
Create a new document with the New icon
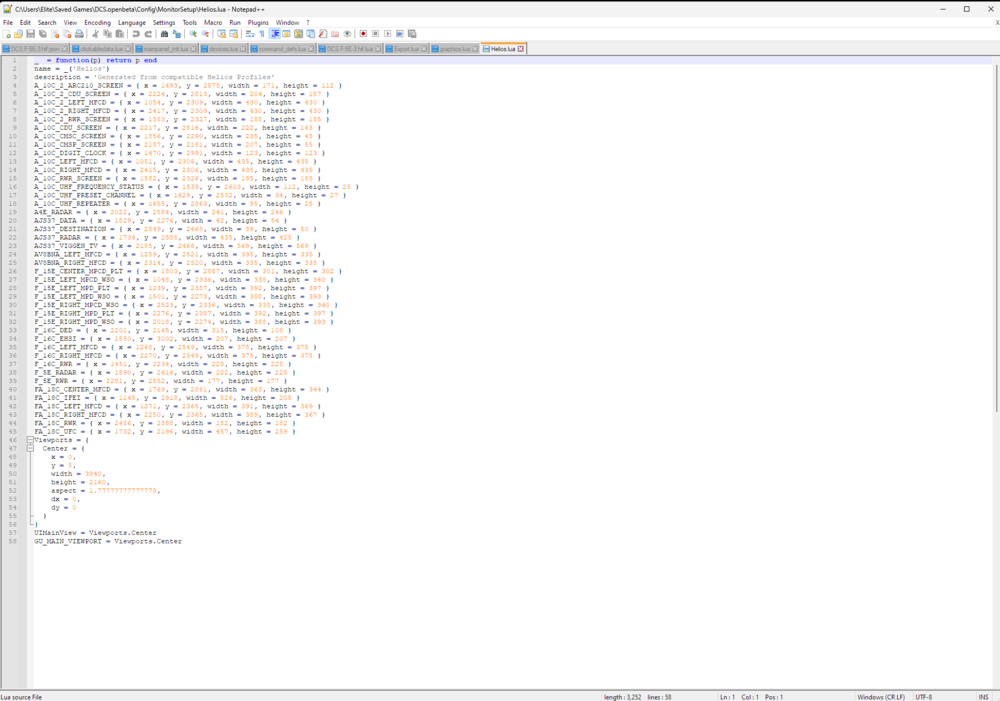6,34
